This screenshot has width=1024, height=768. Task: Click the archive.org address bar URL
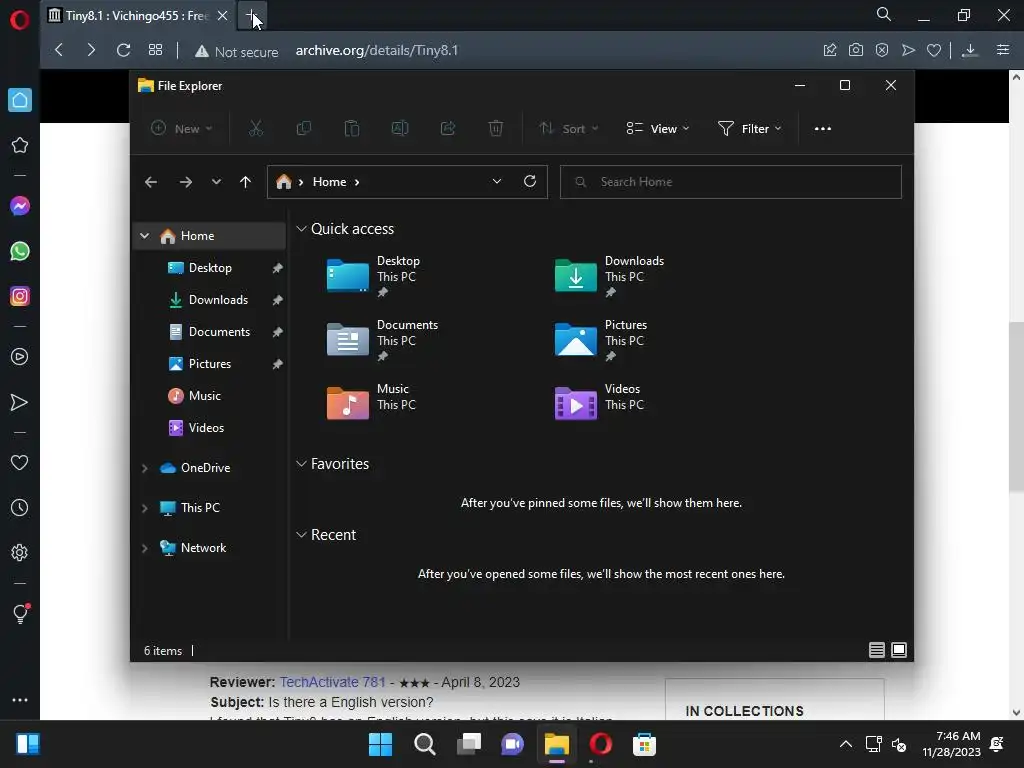(x=377, y=50)
